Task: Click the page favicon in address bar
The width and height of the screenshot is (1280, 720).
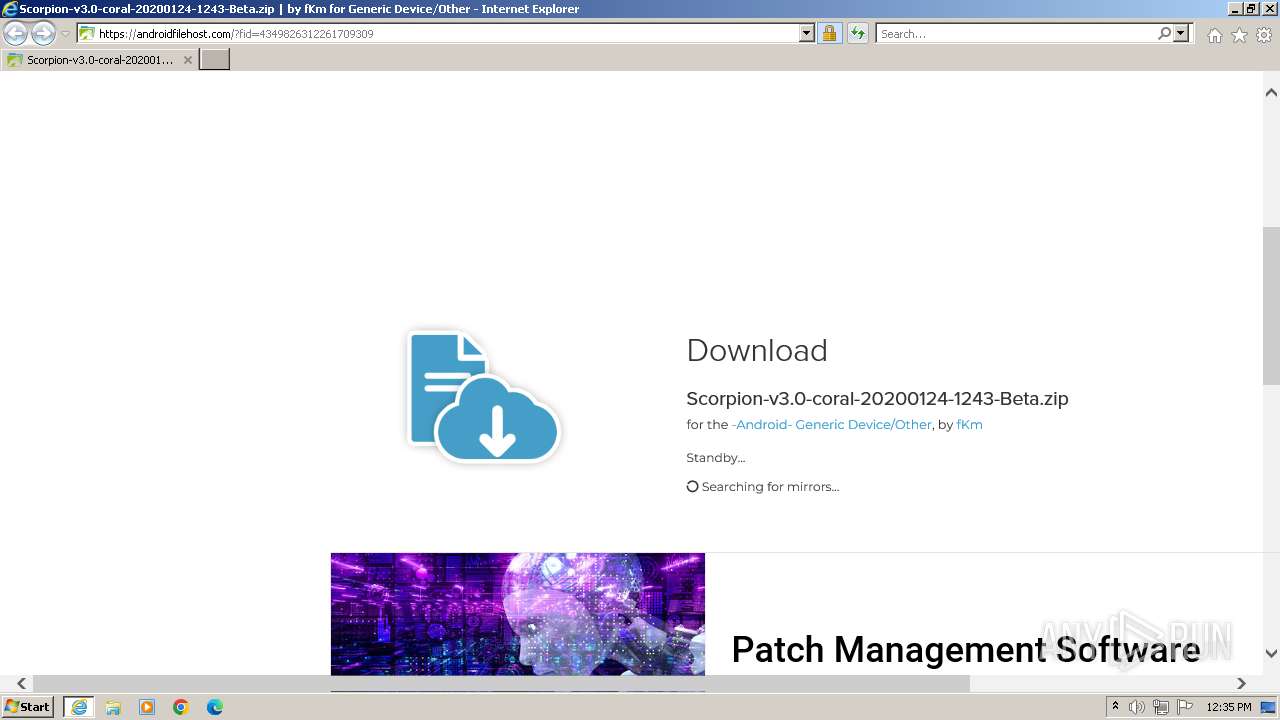Action: click(87, 34)
